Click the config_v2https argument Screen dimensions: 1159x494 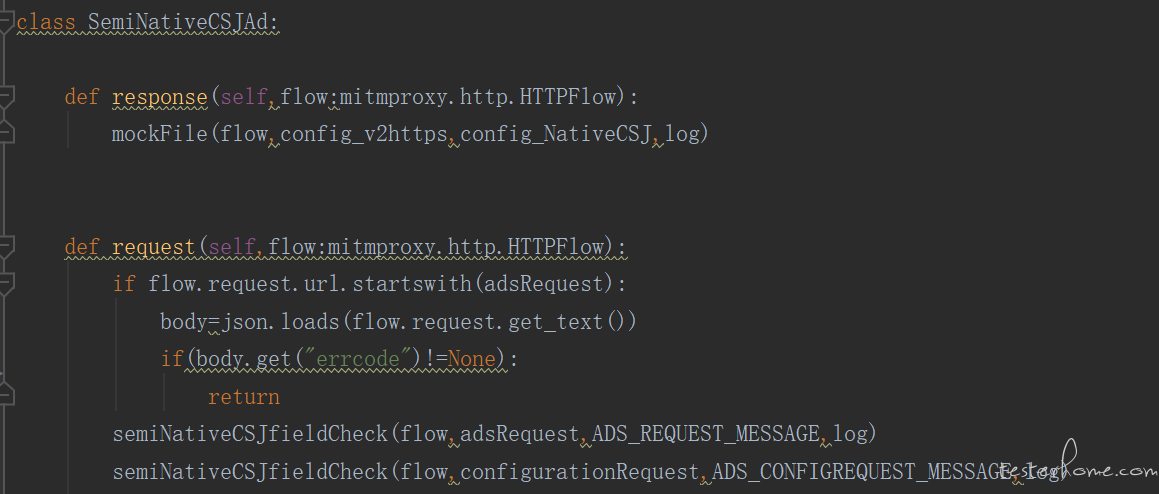click(364, 134)
